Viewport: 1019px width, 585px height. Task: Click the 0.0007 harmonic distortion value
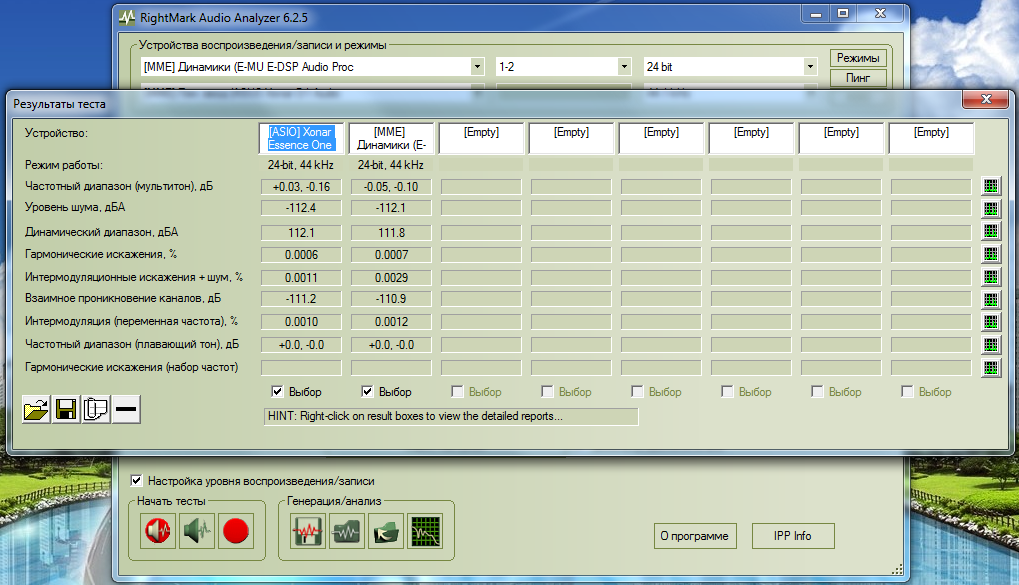(391, 255)
